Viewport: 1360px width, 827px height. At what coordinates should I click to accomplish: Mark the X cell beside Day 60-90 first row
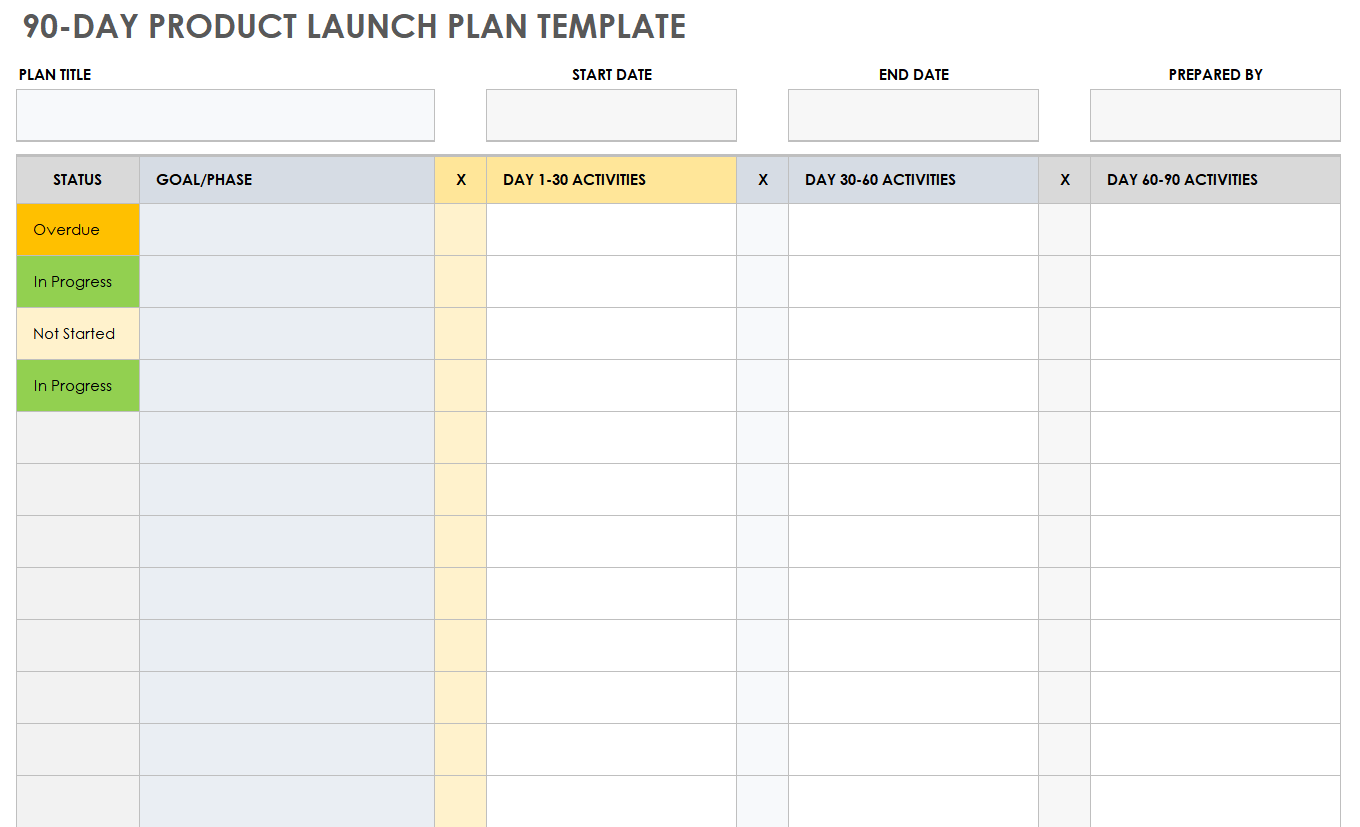(x=1065, y=230)
